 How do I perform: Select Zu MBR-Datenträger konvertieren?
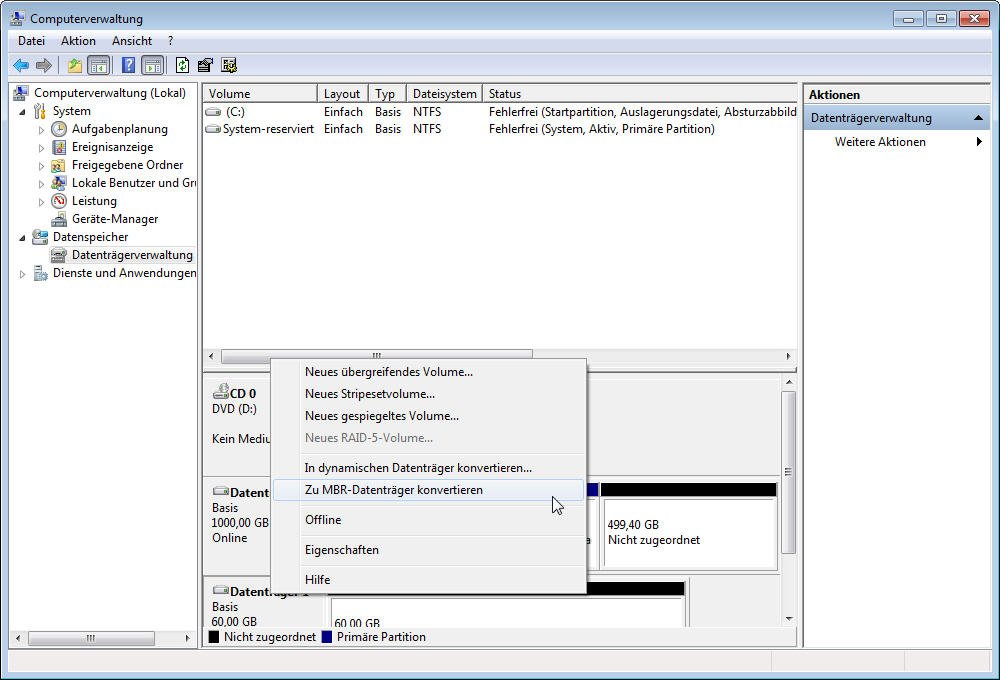429,490
